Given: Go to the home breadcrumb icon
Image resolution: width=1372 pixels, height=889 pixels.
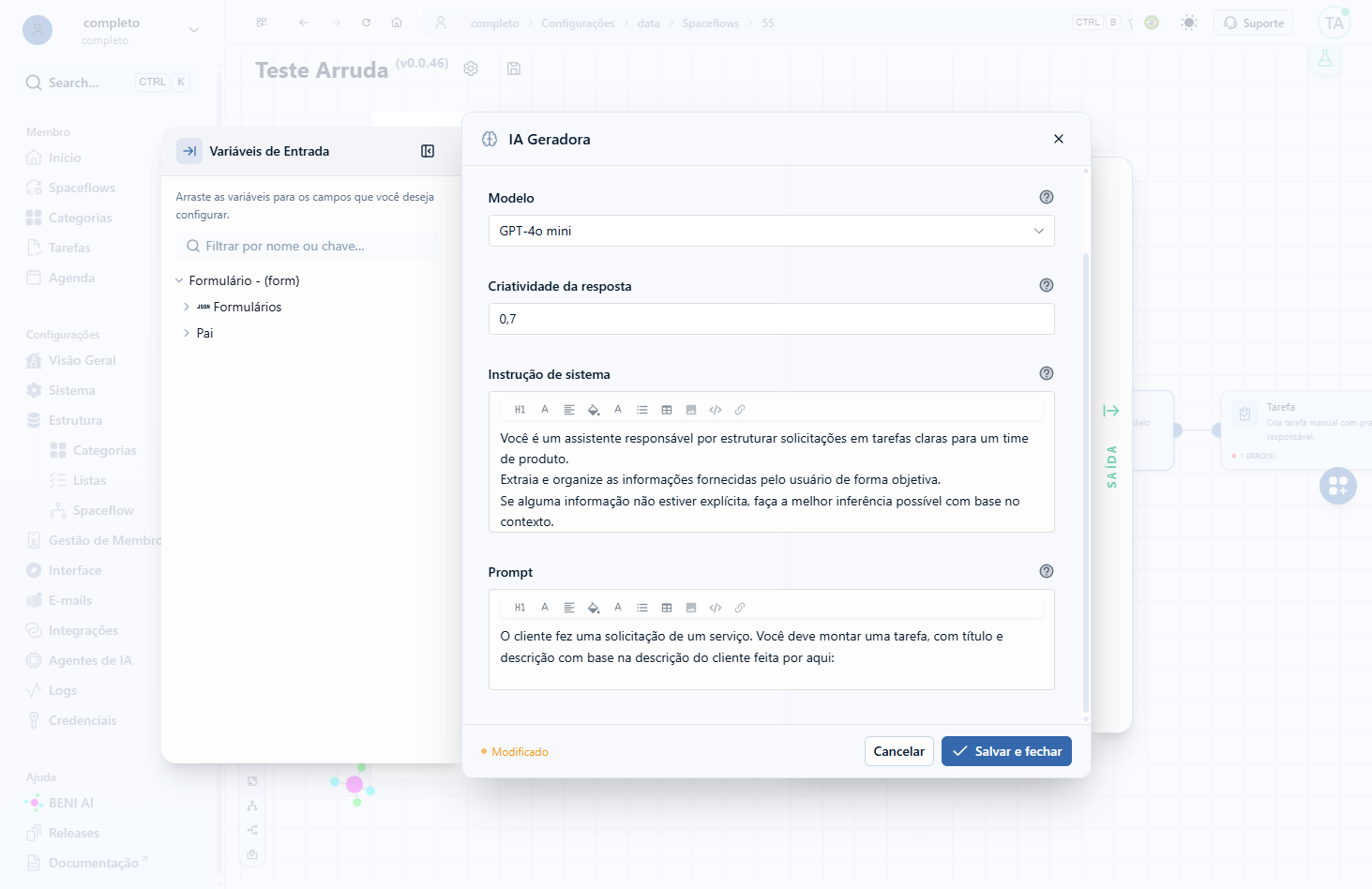Looking at the screenshot, I should [397, 23].
